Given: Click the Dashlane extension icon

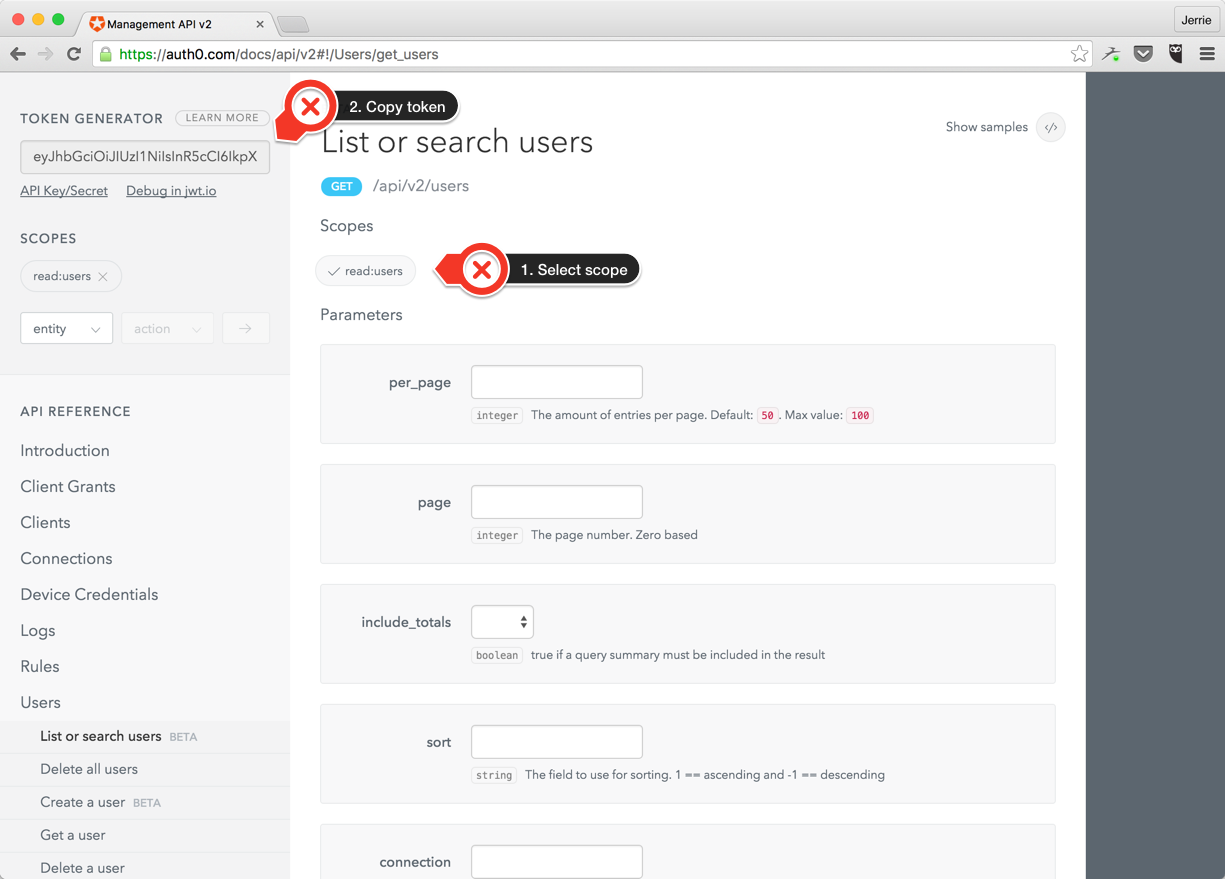Looking at the screenshot, I should point(1111,53).
